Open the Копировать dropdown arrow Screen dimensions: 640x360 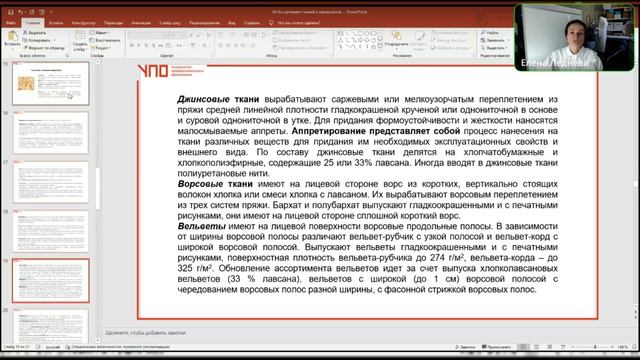coord(55,40)
